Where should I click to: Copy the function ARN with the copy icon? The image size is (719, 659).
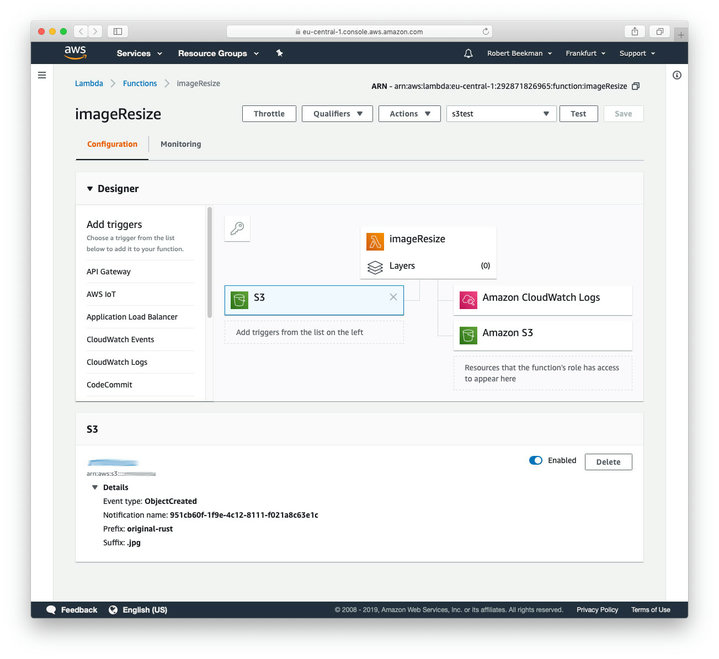pos(636,86)
